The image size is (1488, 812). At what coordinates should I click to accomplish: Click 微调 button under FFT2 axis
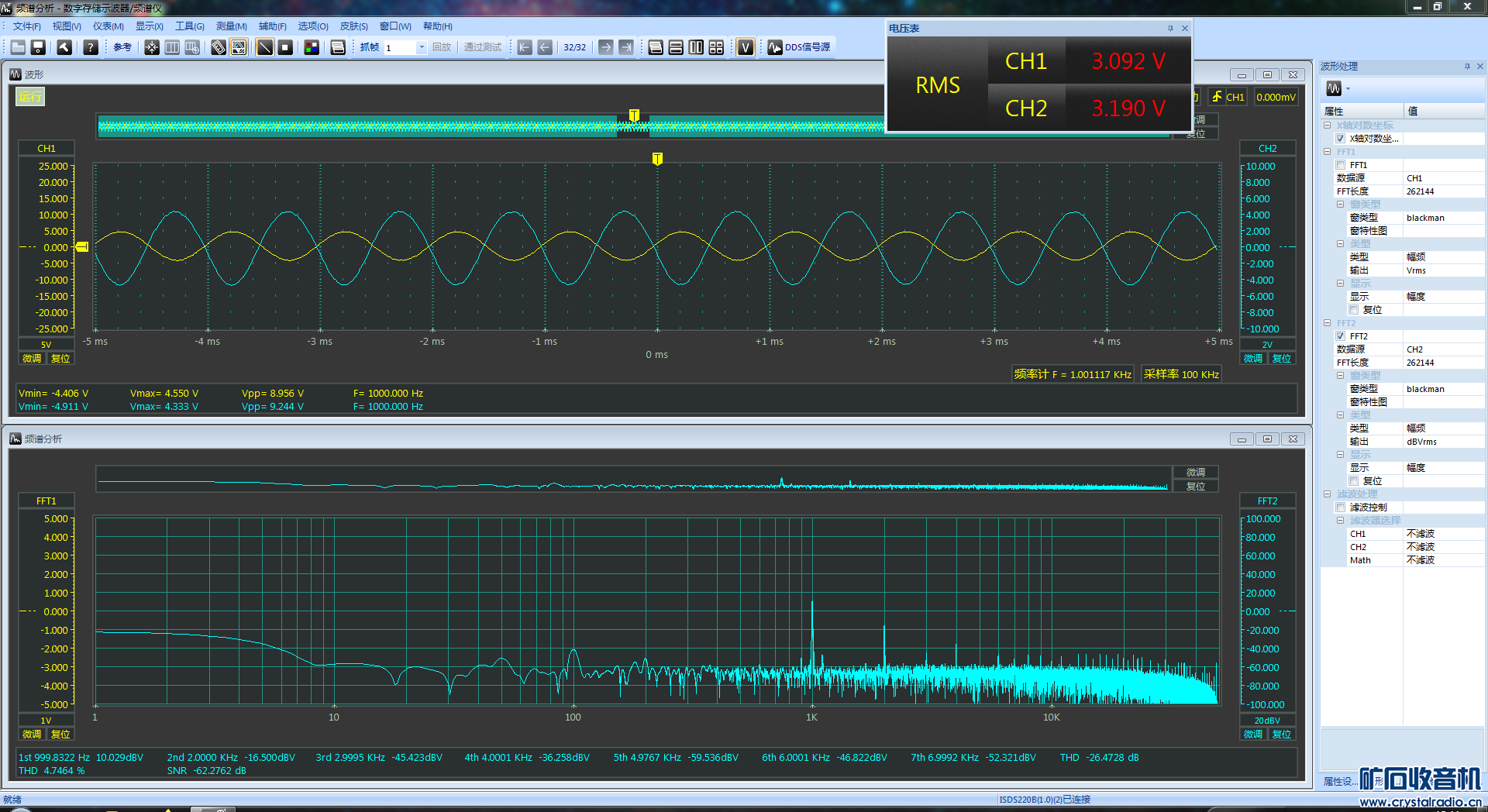coord(1252,735)
